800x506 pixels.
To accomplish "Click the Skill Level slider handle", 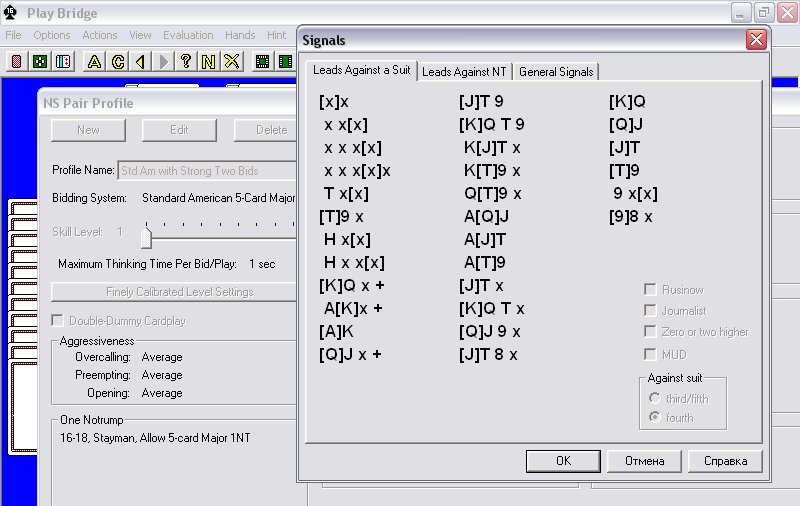I will click(146, 236).
